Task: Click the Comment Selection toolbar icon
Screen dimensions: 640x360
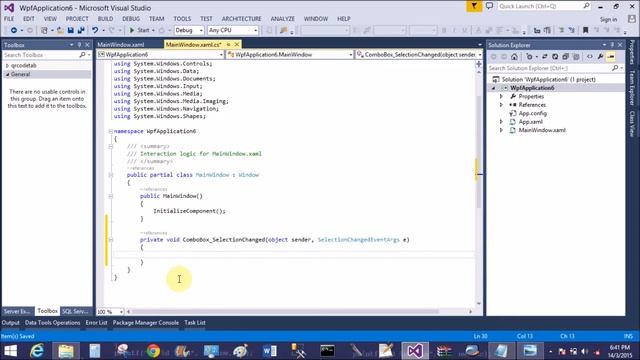Action: (562, 30)
